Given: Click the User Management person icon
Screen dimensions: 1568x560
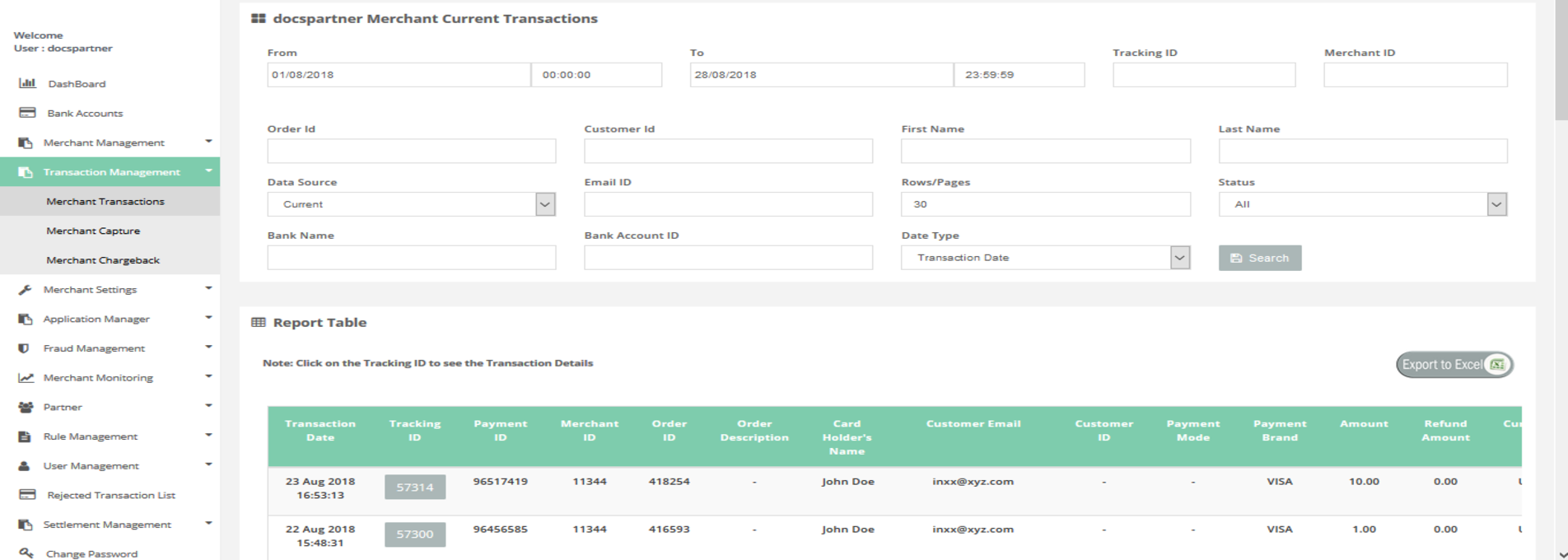Looking at the screenshot, I should (x=25, y=466).
